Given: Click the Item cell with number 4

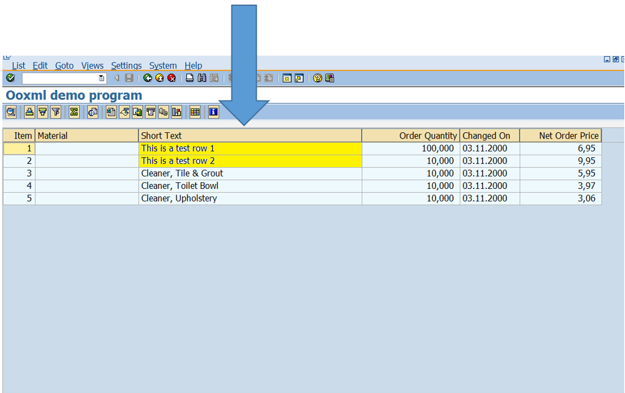Looking at the screenshot, I should point(19,186).
